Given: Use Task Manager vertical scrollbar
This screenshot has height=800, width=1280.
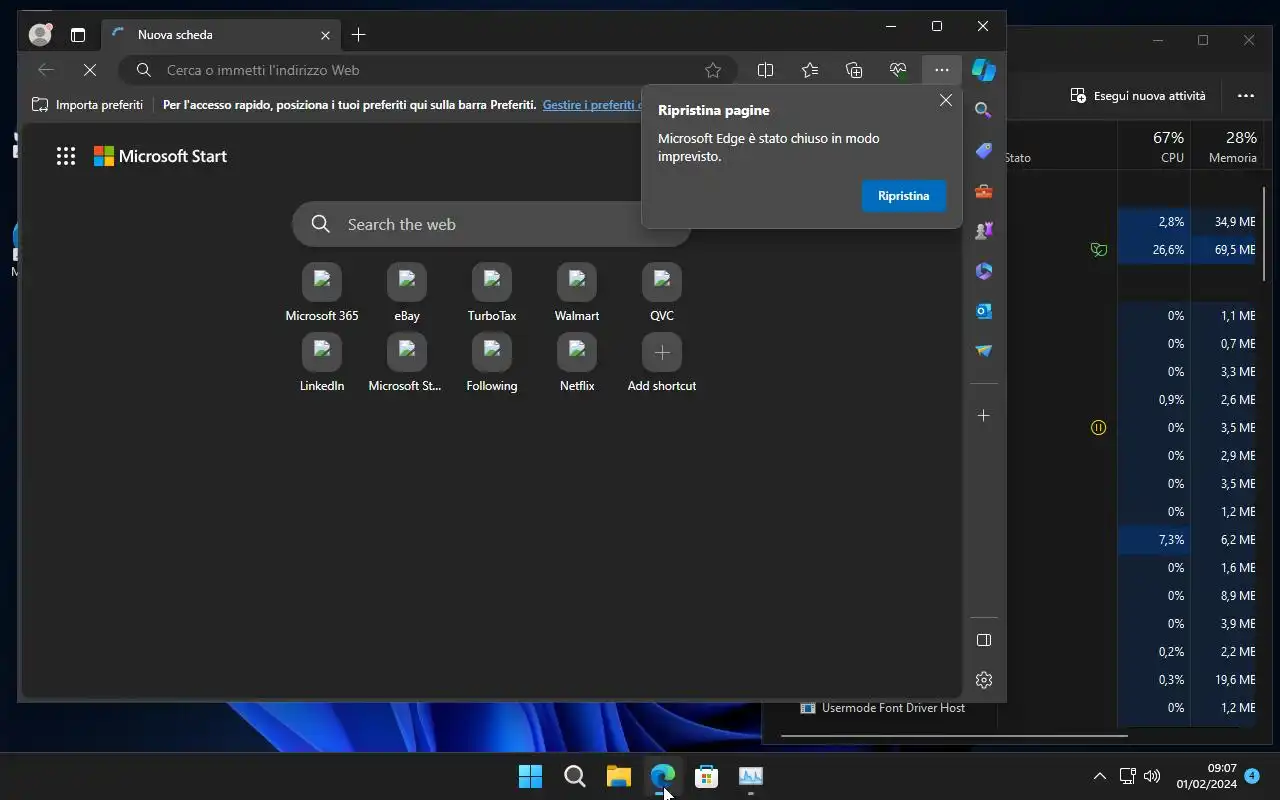Looking at the screenshot, I should 1265,235.
